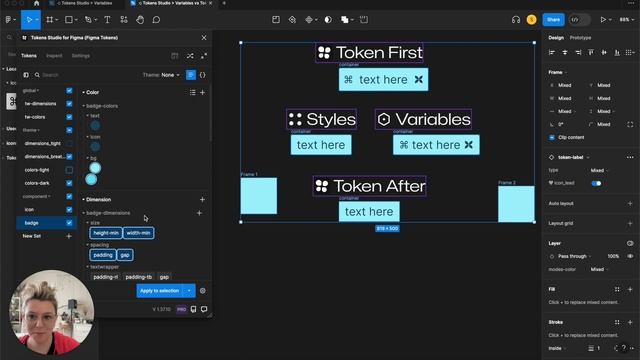Collapse the token sets sidebar icon

(x=26, y=75)
